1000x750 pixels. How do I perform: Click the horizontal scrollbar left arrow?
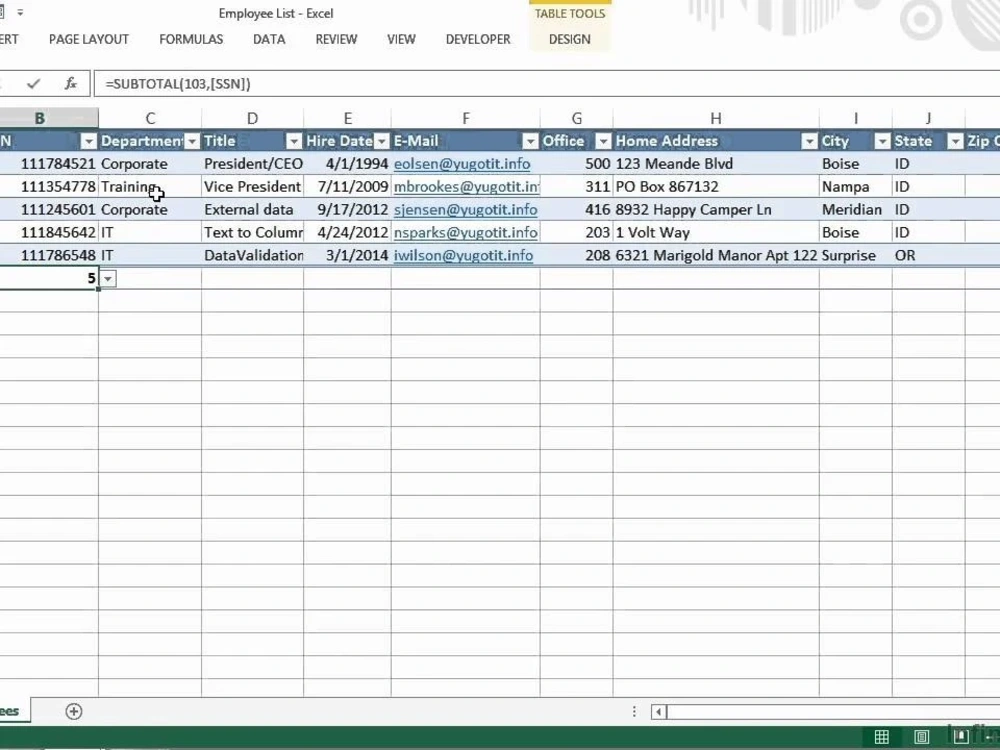coord(659,711)
